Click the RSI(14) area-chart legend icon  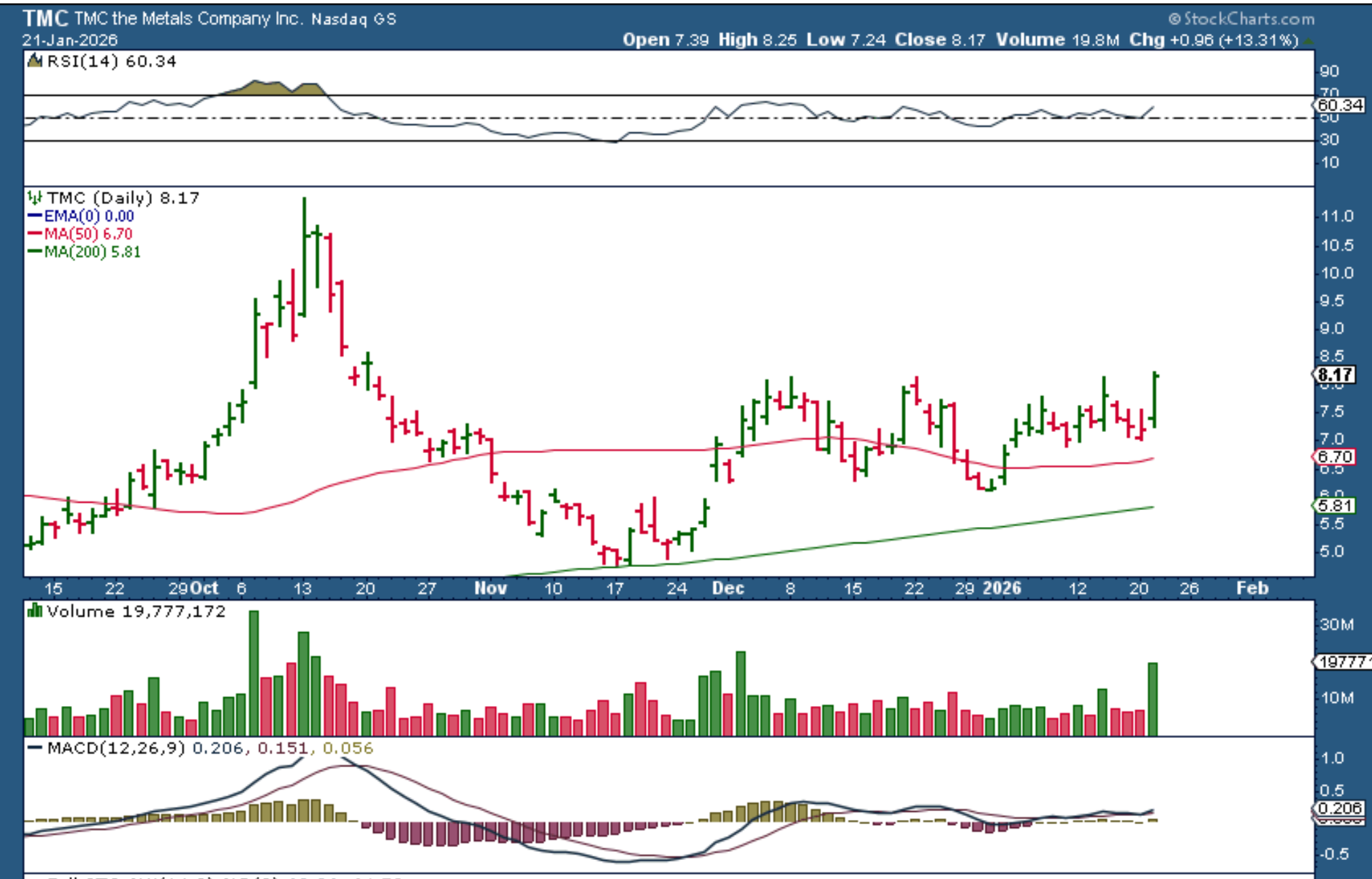[x=34, y=62]
